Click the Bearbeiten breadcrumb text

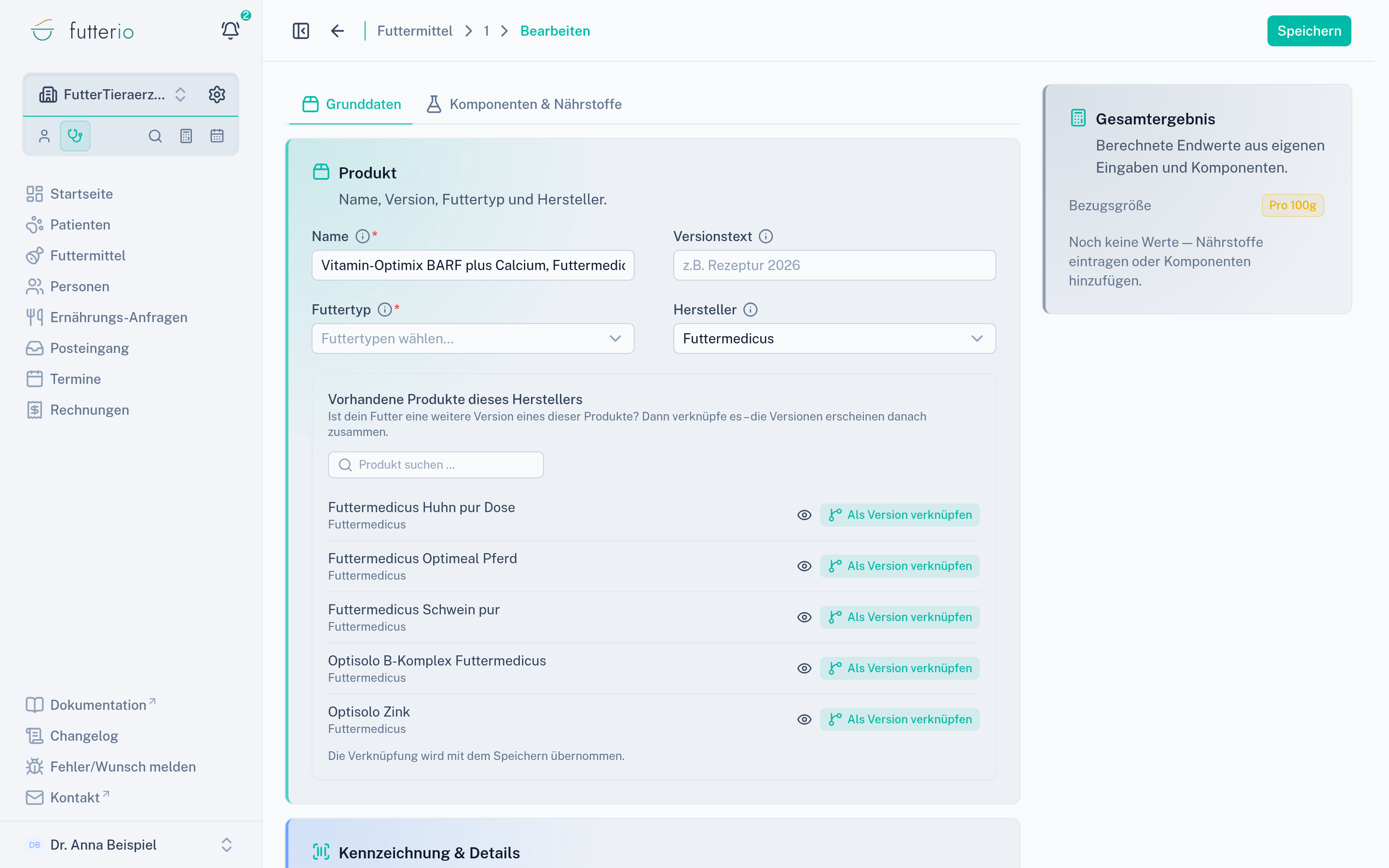555,31
